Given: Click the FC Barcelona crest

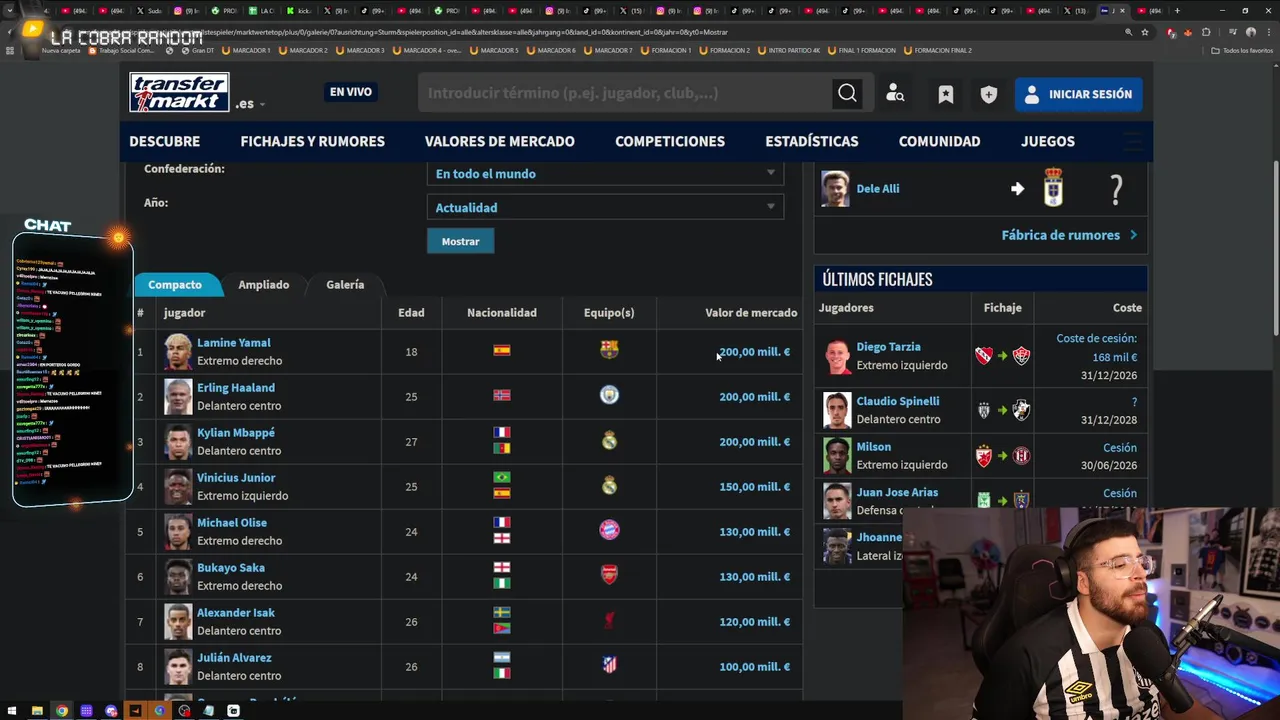Looking at the screenshot, I should pyautogui.click(x=609, y=350).
